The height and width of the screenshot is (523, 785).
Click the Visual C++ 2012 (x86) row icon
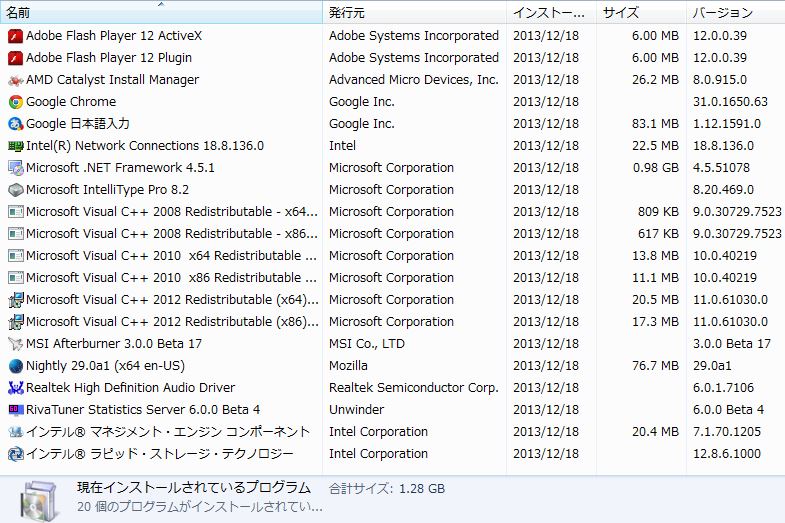(x=16, y=322)
